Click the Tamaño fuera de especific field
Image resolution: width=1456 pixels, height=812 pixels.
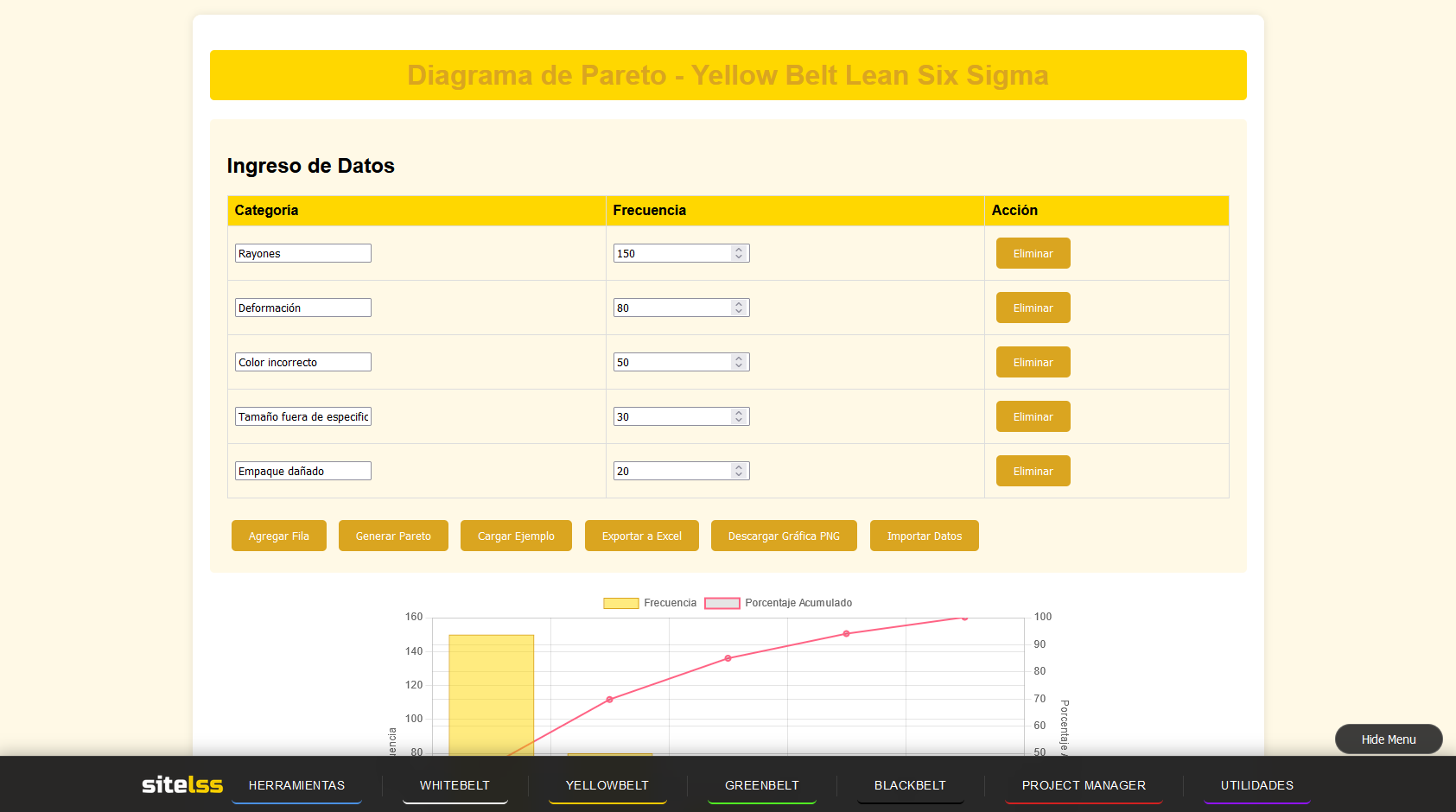302,416
